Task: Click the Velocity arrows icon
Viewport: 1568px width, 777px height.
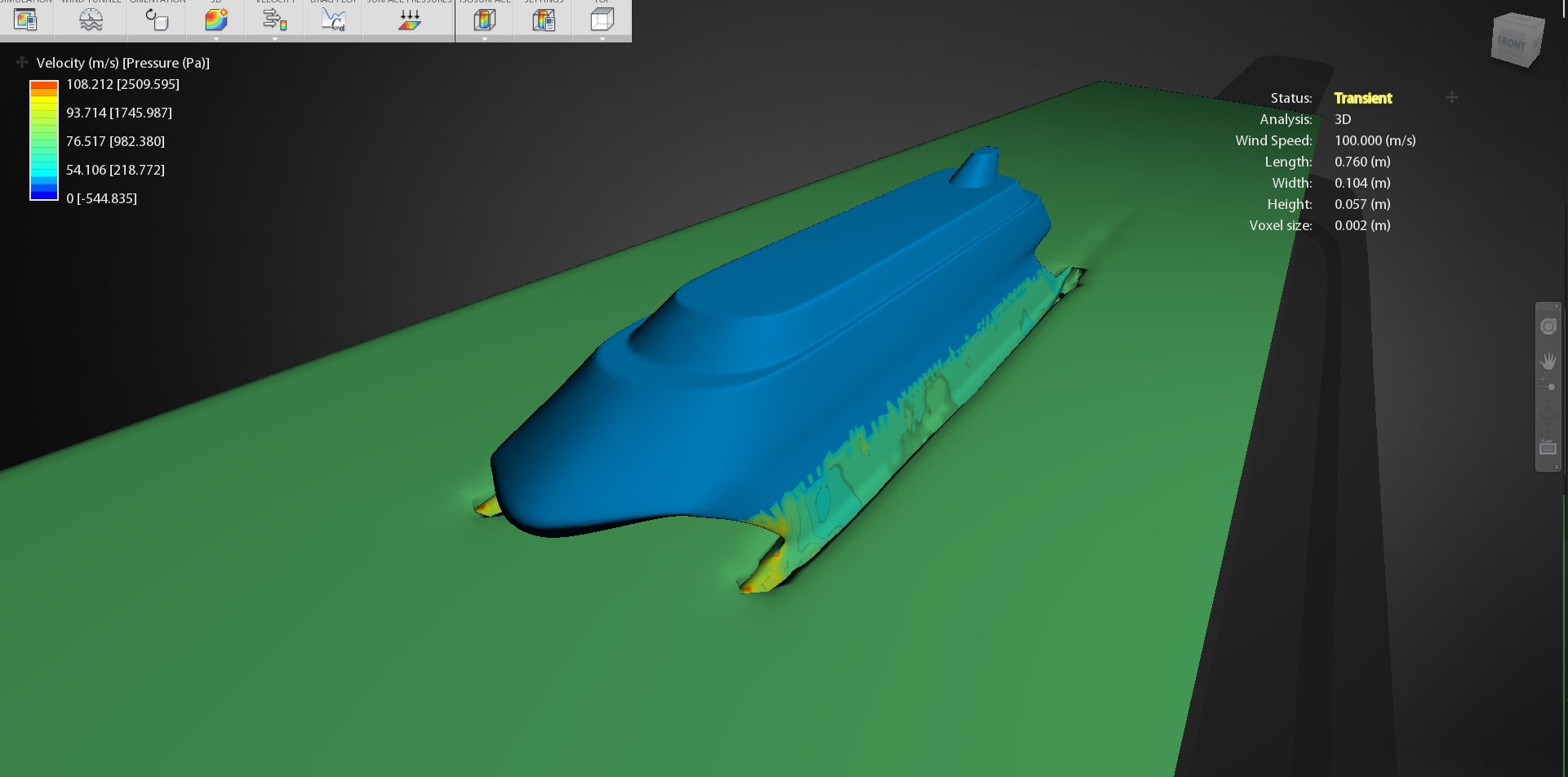Action: (x=275, y=20)
